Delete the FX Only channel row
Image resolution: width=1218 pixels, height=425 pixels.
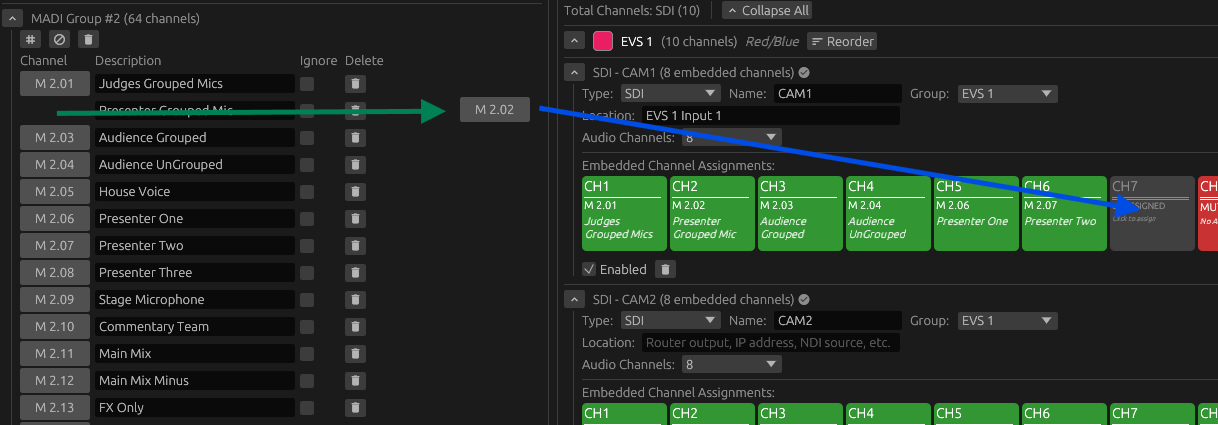click(355, 407)
